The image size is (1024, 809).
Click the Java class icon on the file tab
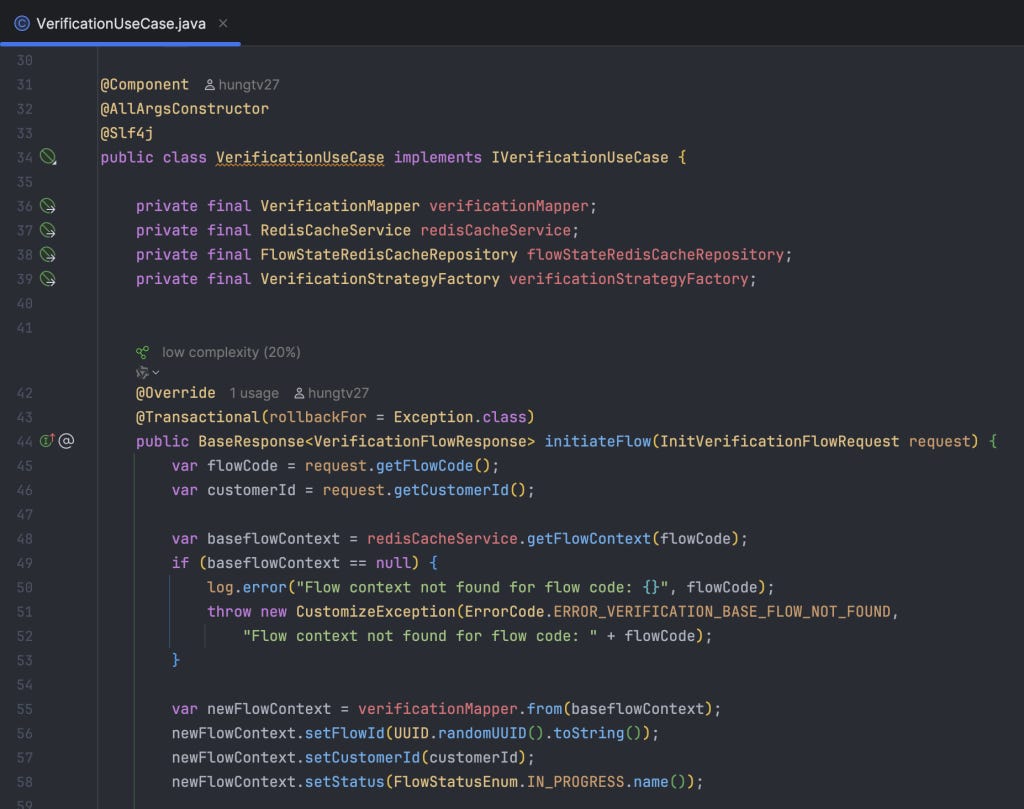tap(22, 24)
